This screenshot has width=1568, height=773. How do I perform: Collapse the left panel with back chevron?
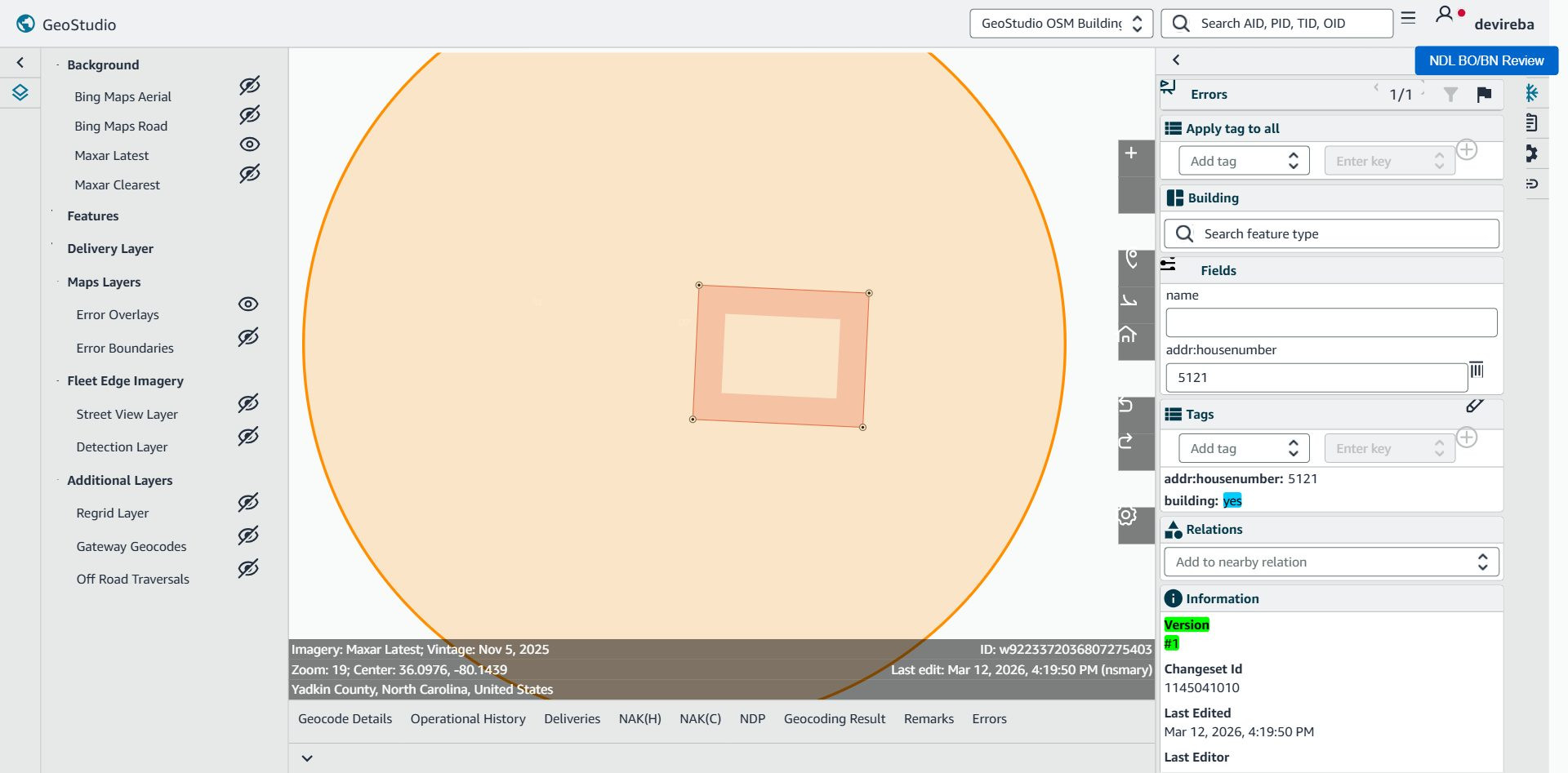20,62
